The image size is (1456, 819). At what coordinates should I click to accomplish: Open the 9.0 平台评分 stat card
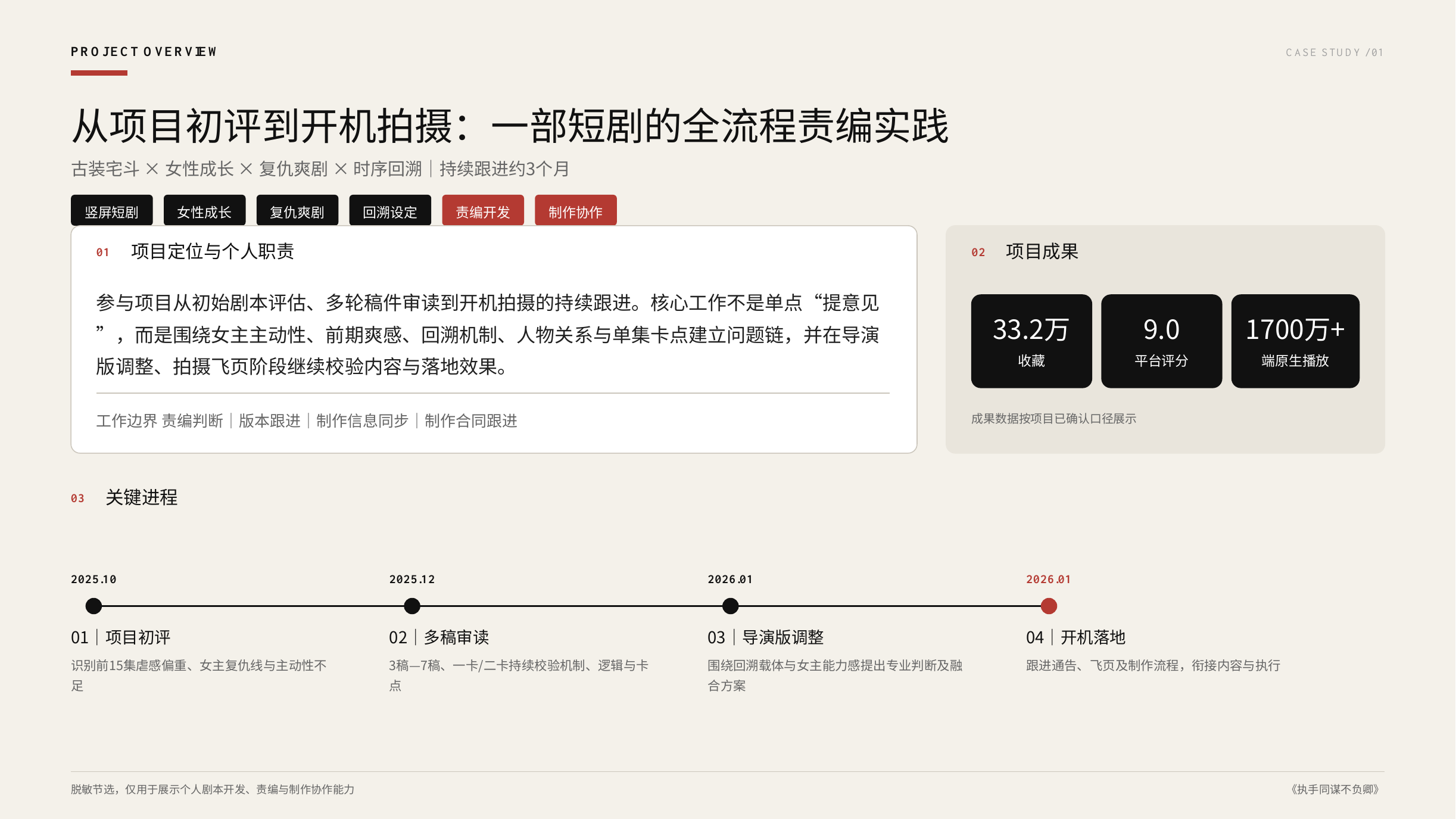coord(1161,341)
